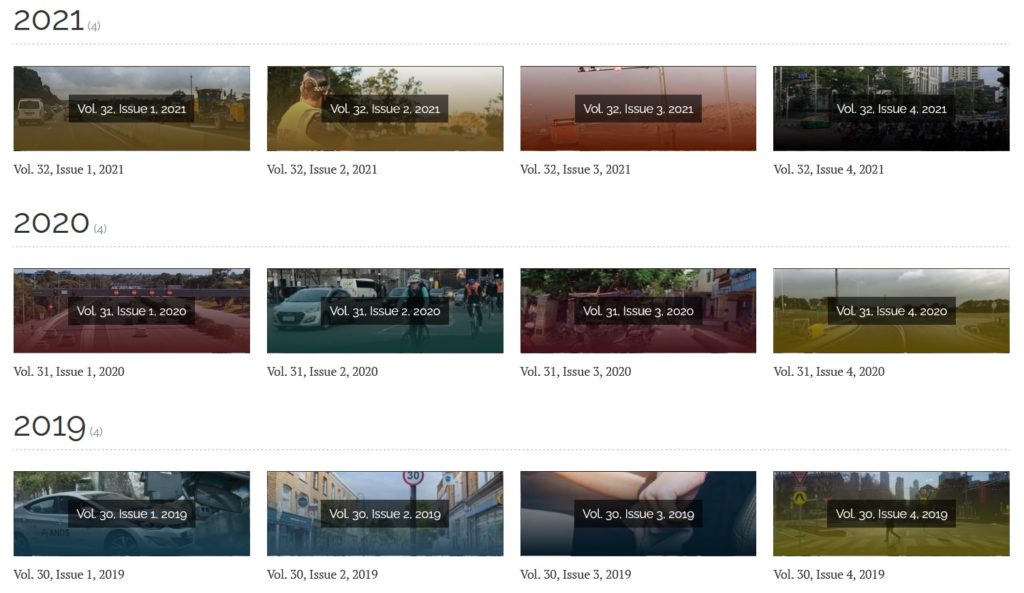Click the Vol. 31, Issue 3, 2020 text link
The image size is (1024, 593).
[575, 372]
